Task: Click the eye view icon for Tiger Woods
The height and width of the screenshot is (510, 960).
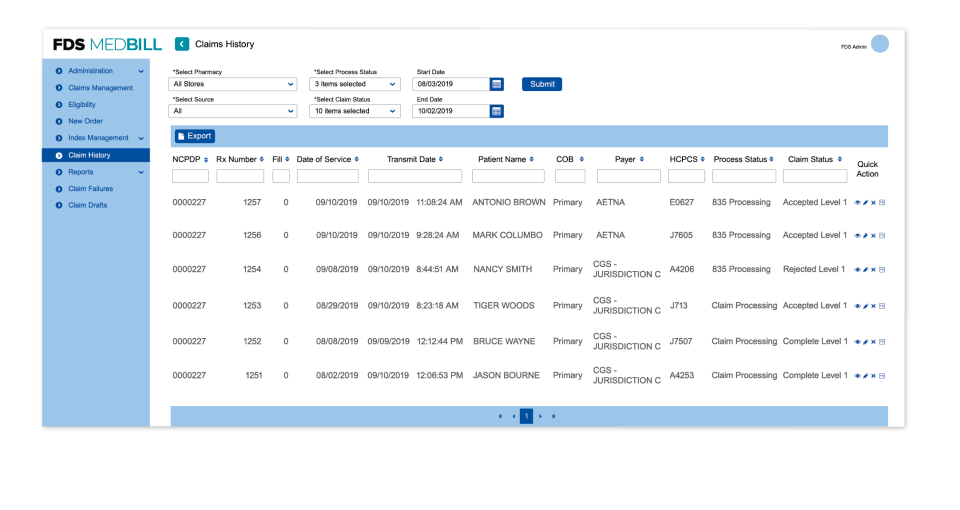Action: point(857,306)
